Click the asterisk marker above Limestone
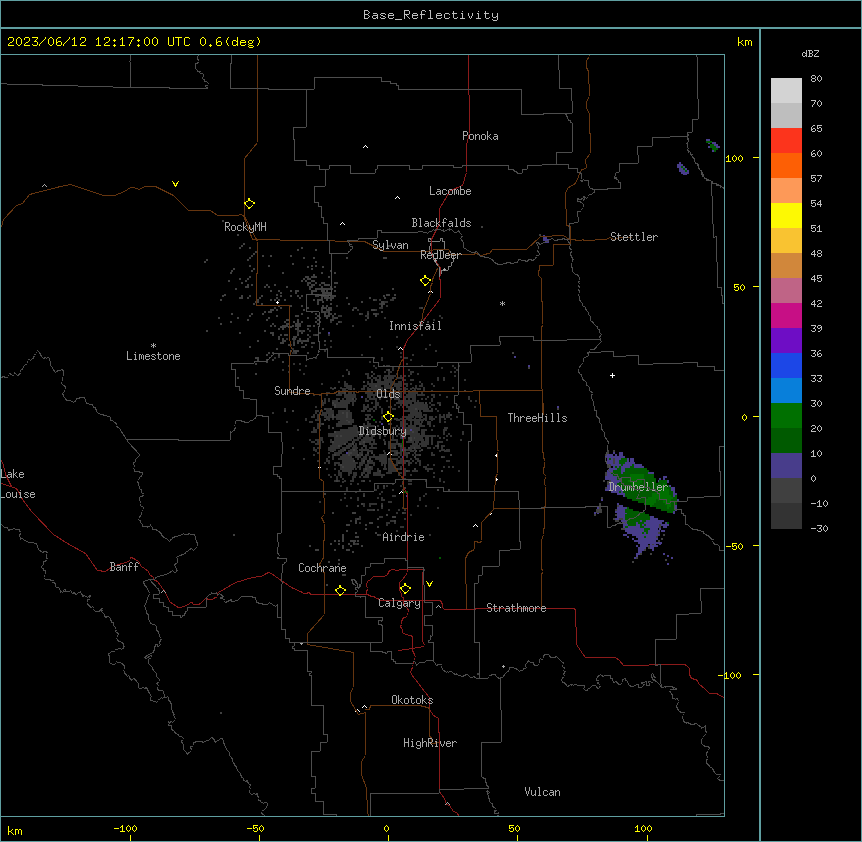Image resolution: width=862 pixels, height=842 pixels. (x=153, y=346)
